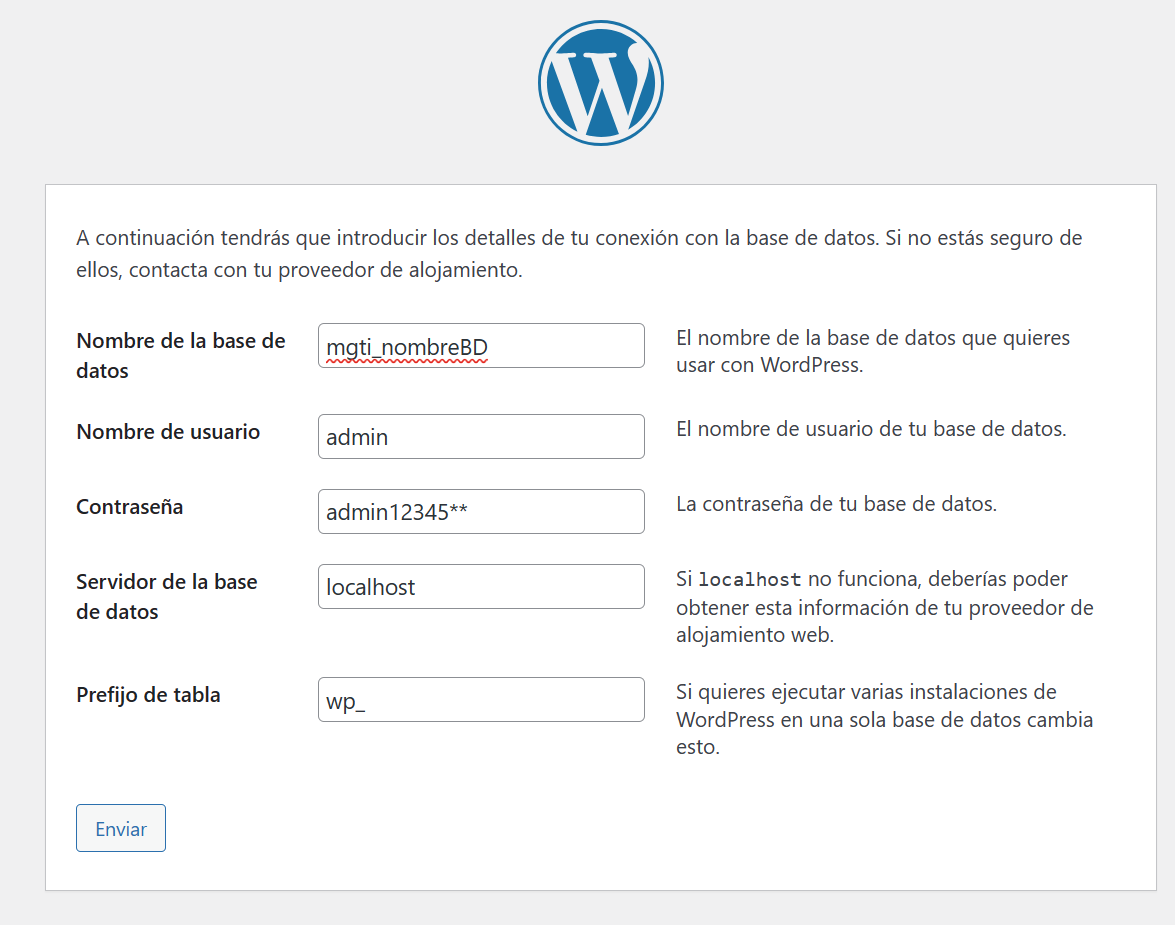
Task: Click the description 'El nombre de usuario de tu base de datos.'
Action: (871, 429)
